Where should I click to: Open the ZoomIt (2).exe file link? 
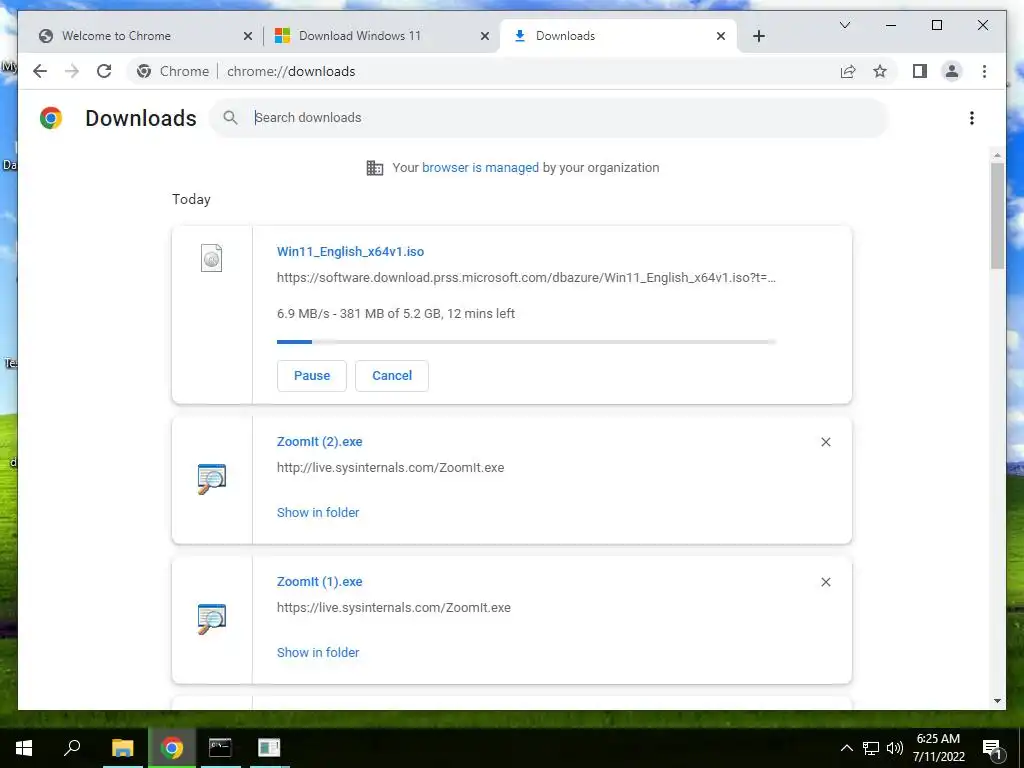tap(319, 441)
